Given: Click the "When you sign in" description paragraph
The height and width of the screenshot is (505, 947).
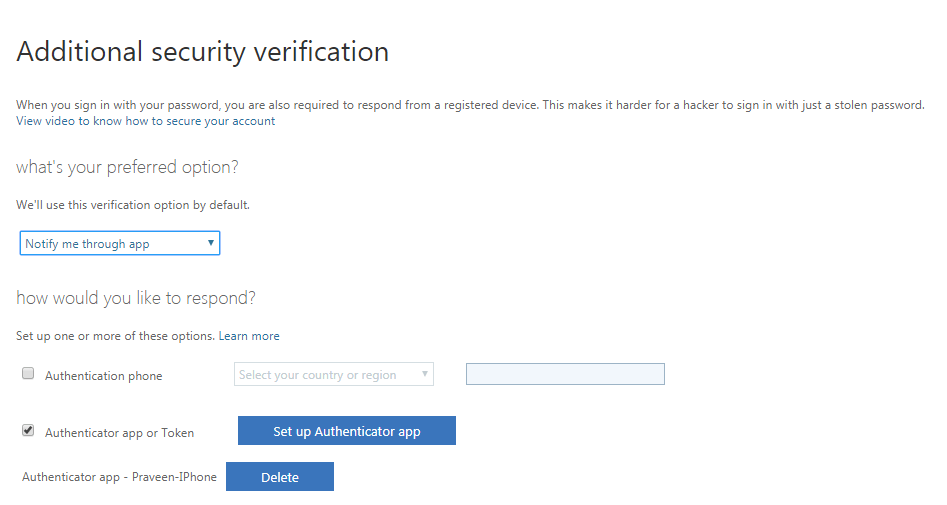Looking at the screenshot, I should 470,104.
